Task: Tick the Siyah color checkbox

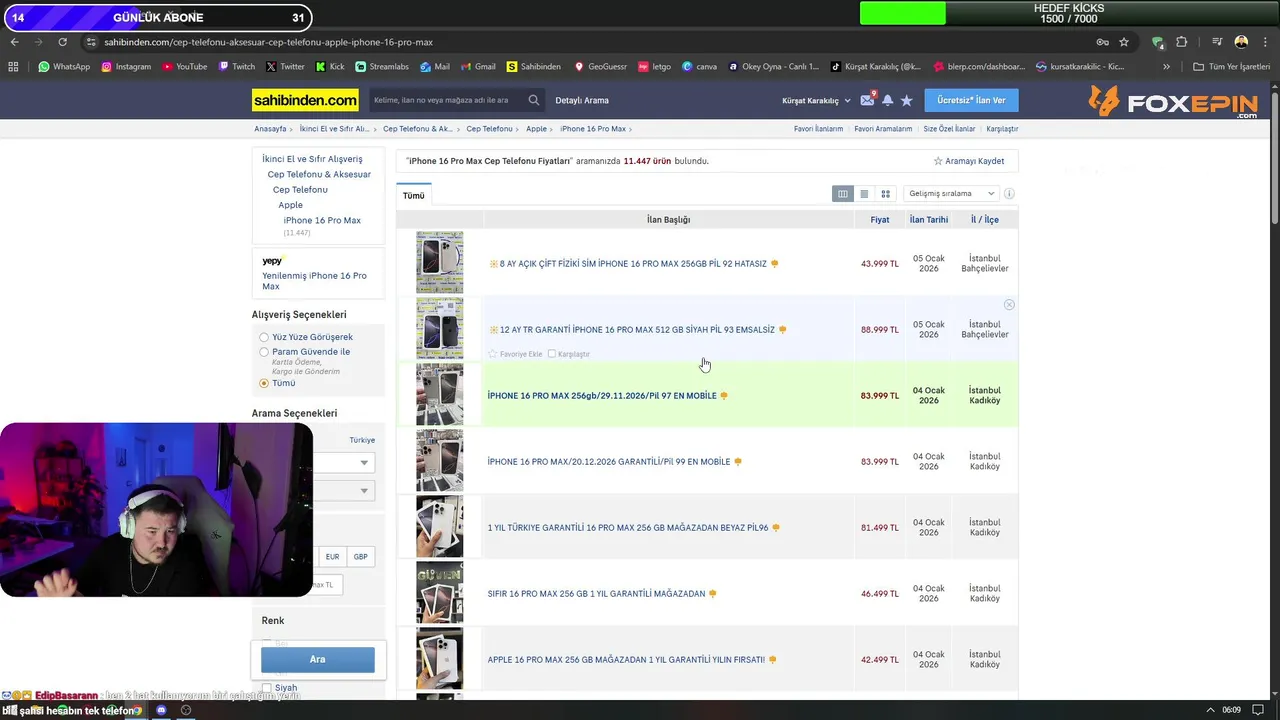Action: 266,688
